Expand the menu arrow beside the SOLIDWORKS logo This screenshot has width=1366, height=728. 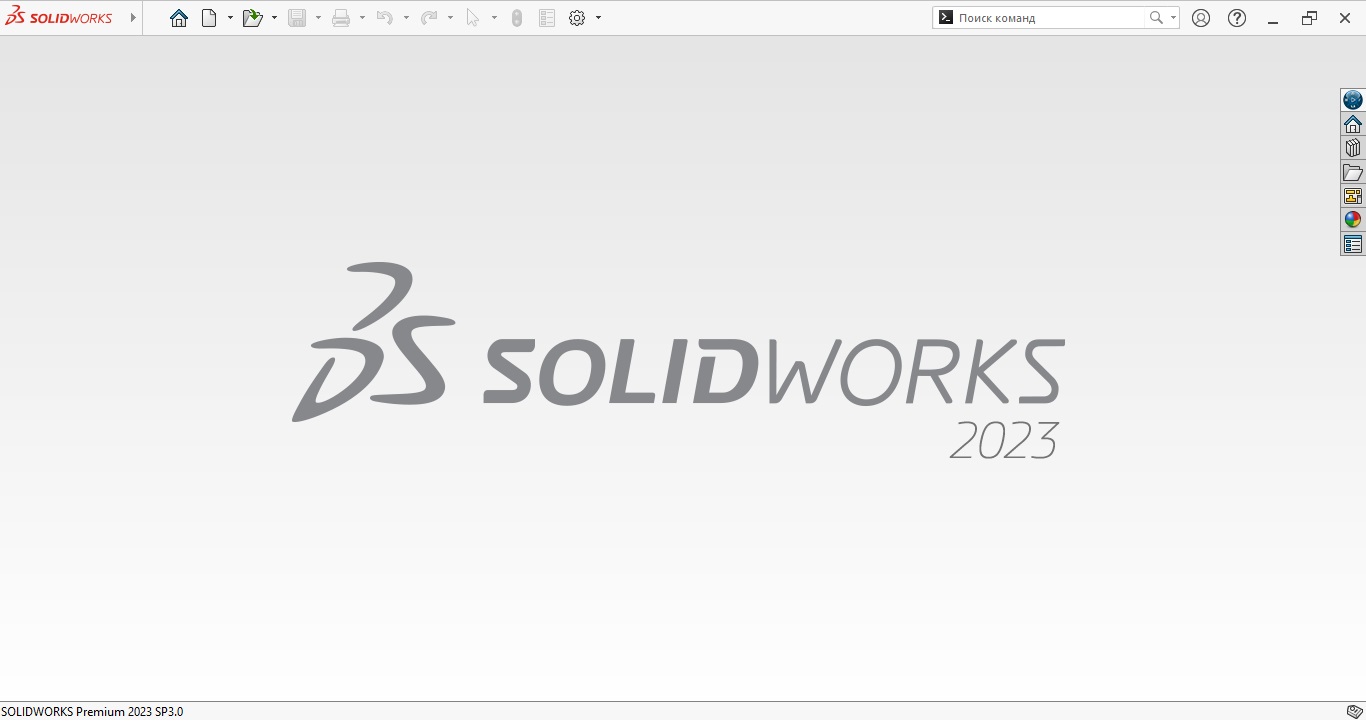(133, 18)
